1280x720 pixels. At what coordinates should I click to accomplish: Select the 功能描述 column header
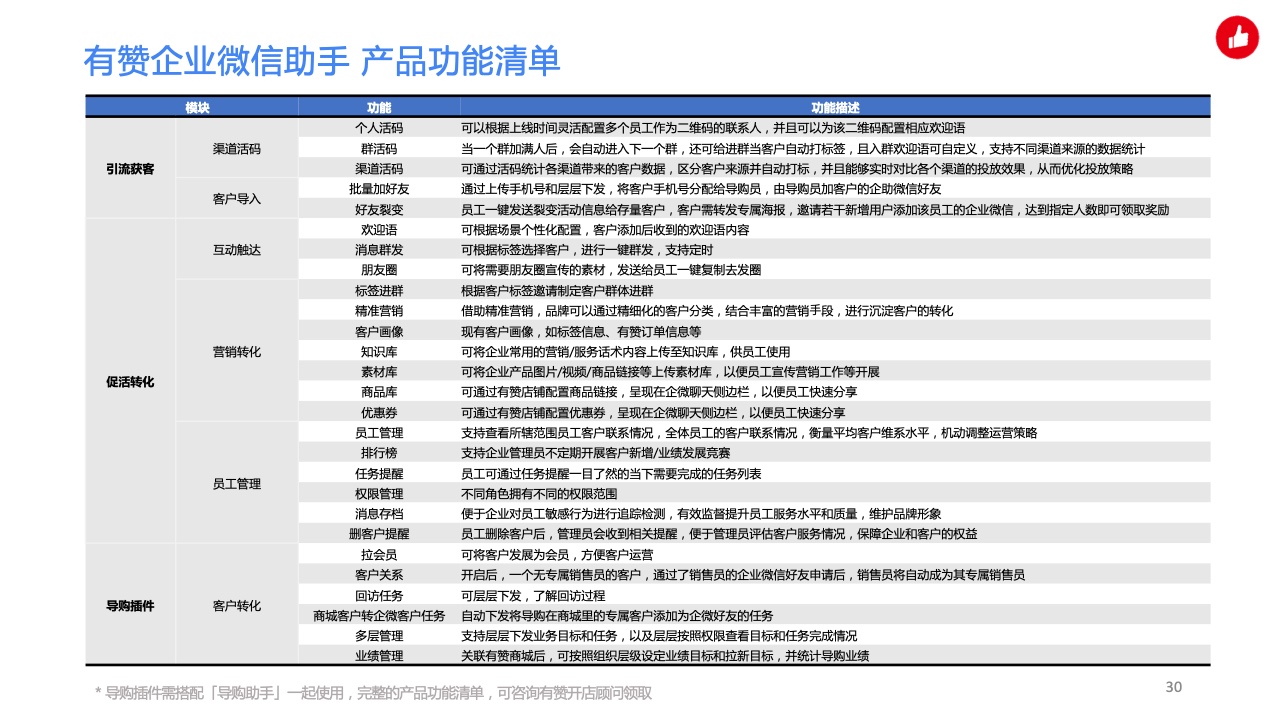(834, 108)
